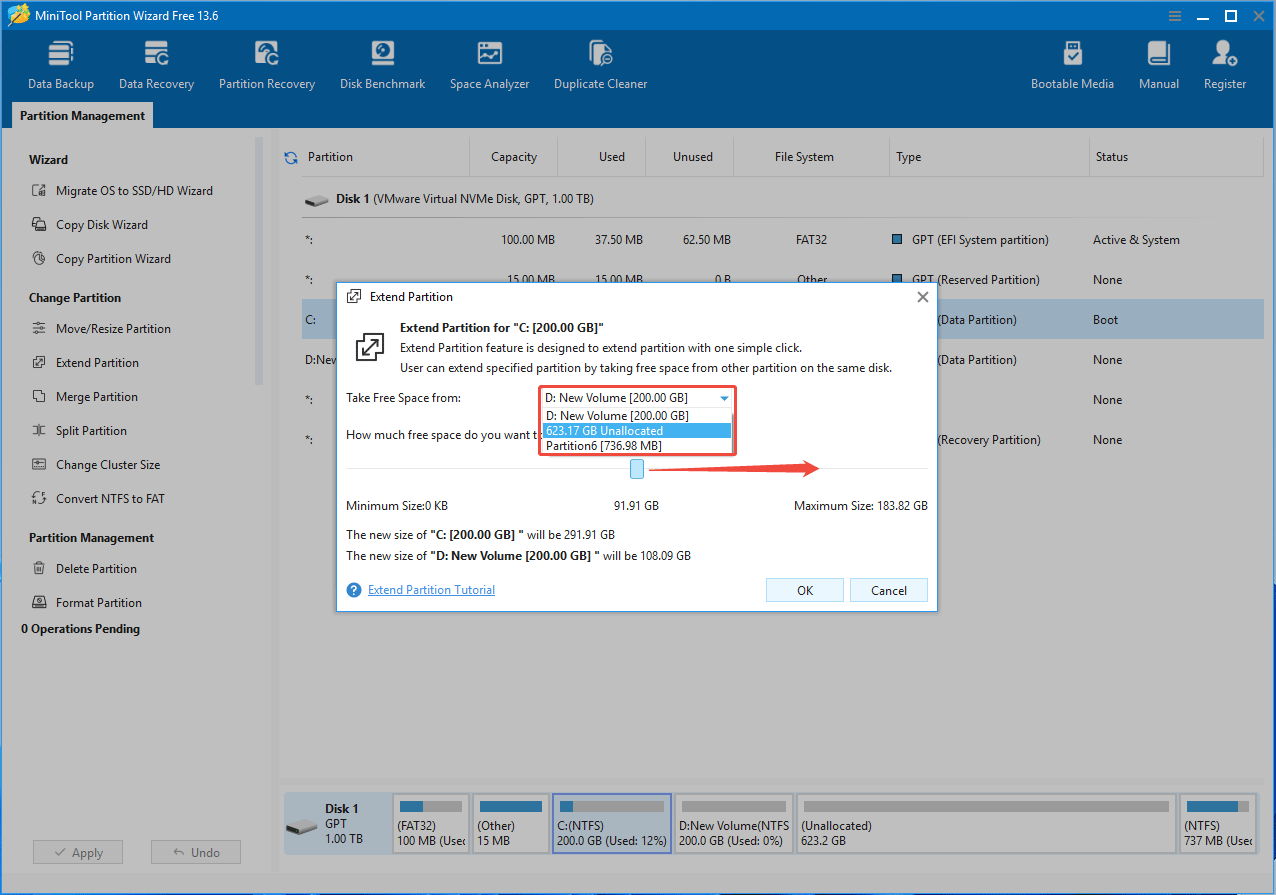Refresh the partition list with the refresh icon
This screenshot has width=1276, height=895.
point(291,157)
